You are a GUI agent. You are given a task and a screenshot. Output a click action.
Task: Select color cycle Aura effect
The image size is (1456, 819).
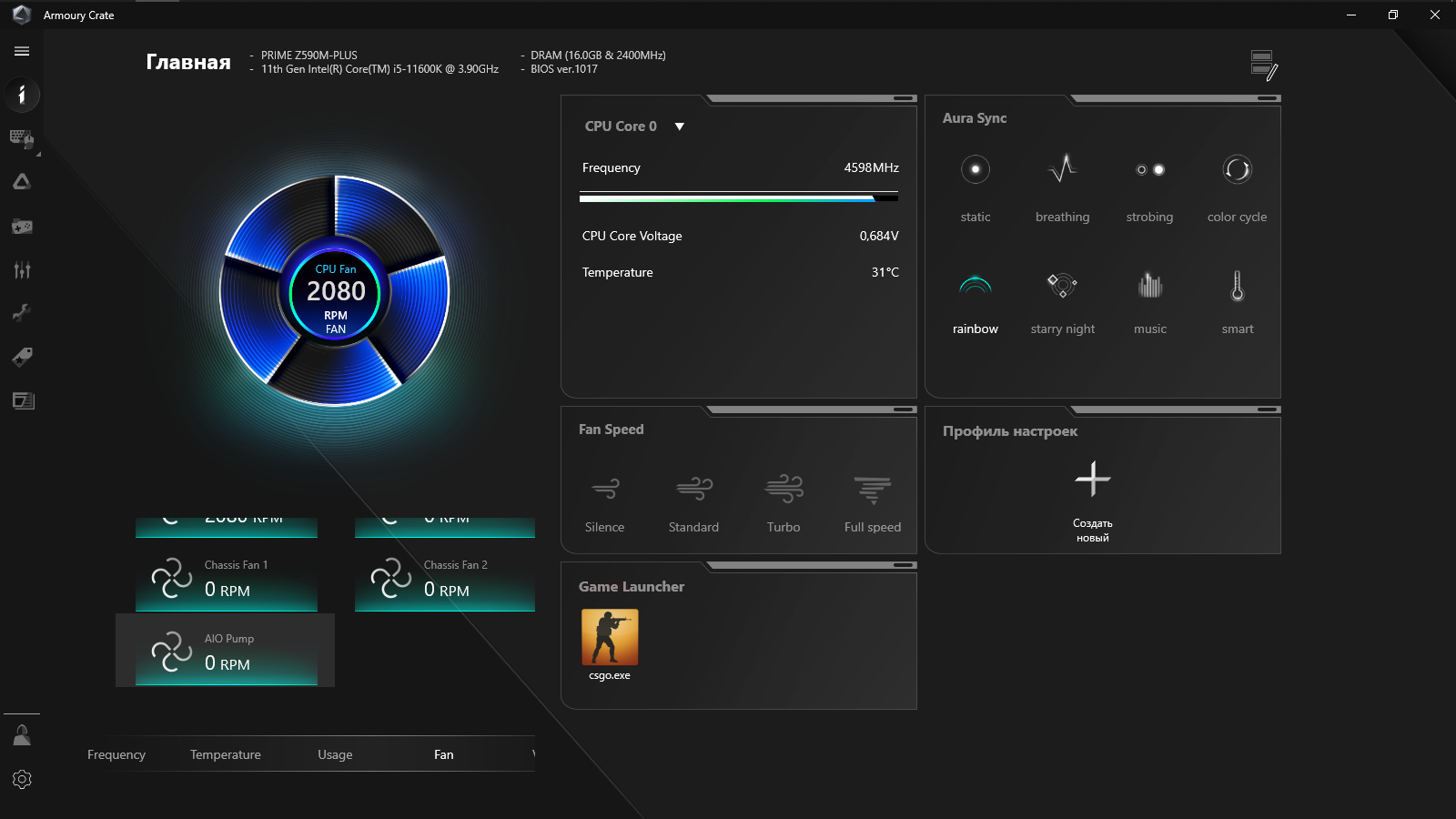tap(1238, 188)
